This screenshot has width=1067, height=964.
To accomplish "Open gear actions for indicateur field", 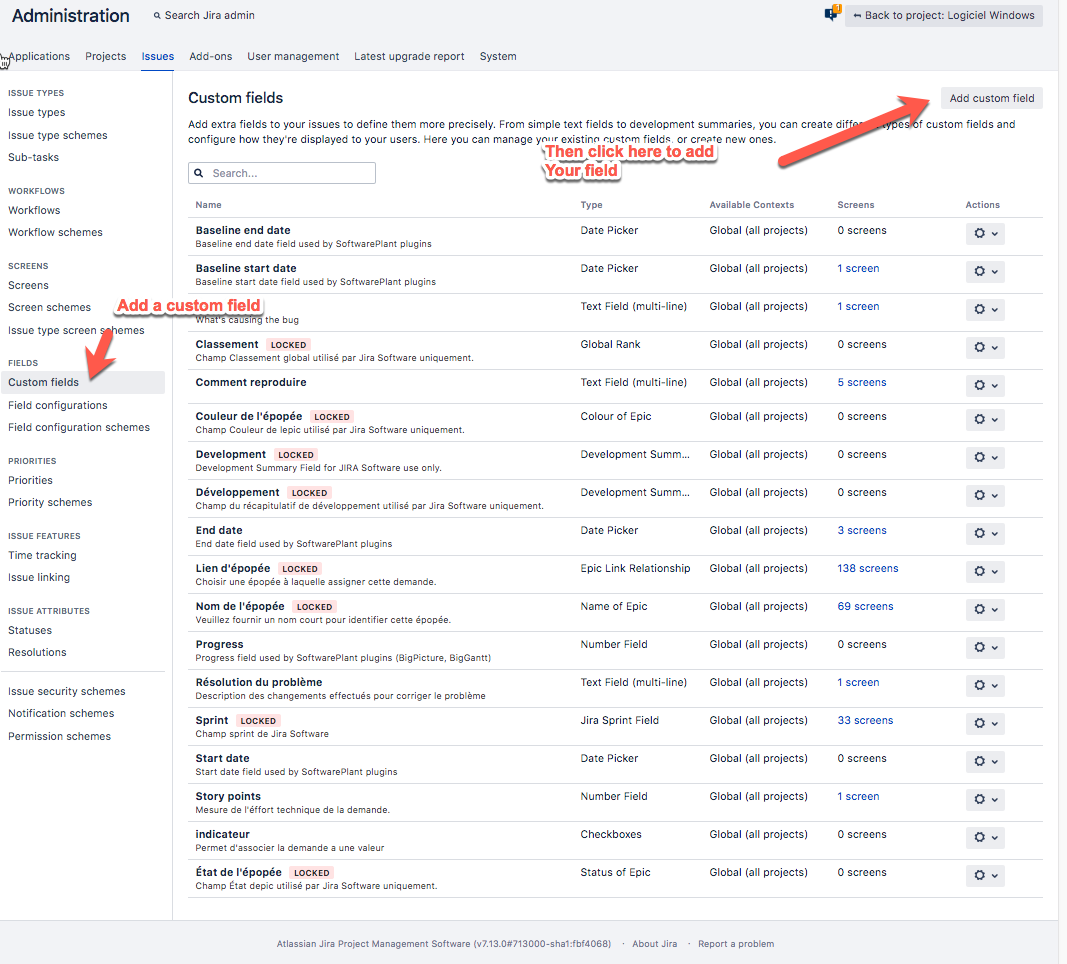I will (985, 837).
